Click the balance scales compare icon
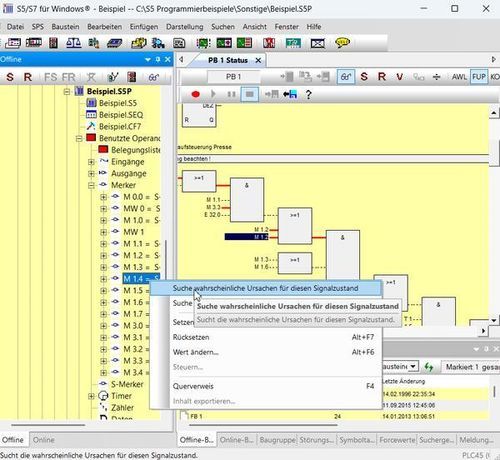The image size is (500, 460). coord(74,43)
